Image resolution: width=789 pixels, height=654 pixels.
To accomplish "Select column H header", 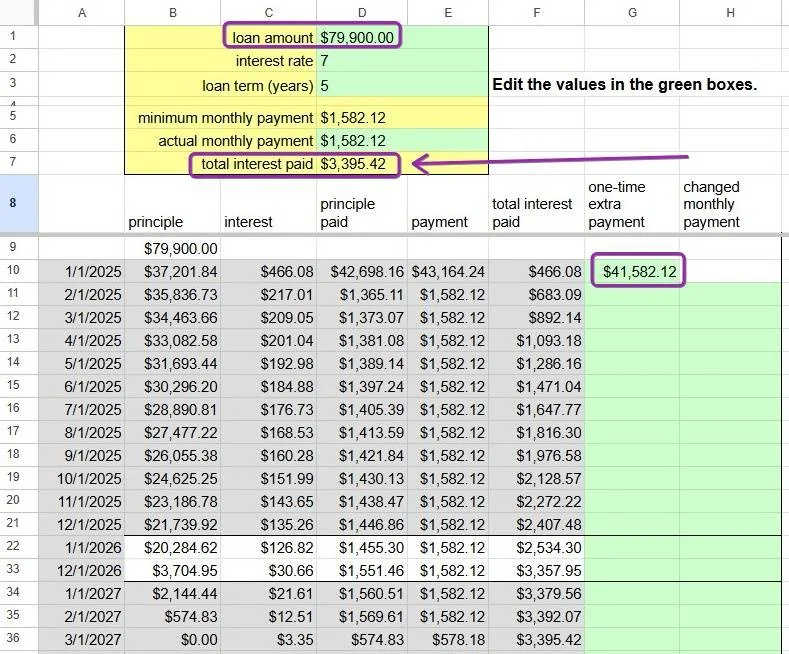I will (x=730, y=13).
